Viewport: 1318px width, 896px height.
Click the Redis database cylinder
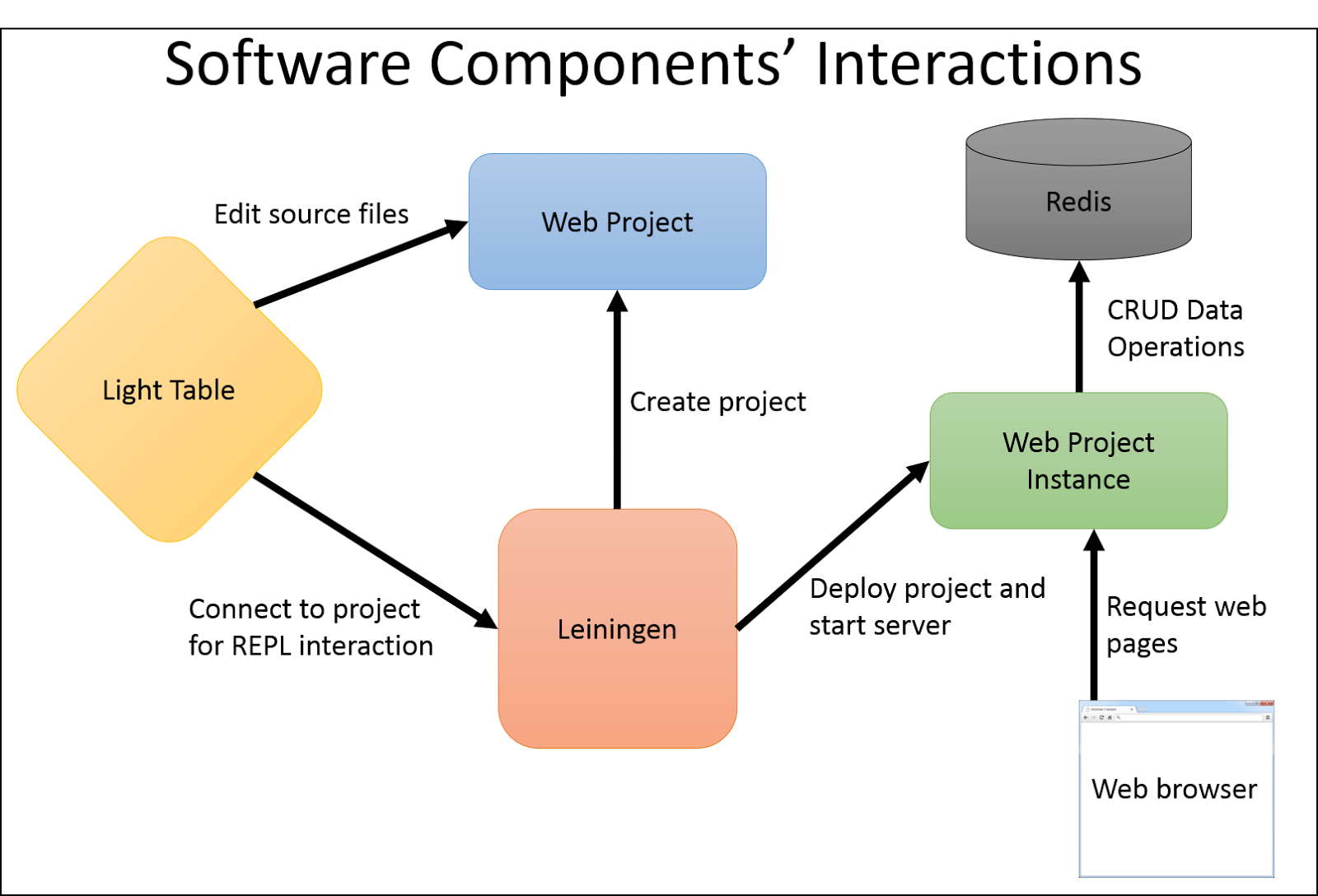[1078, 189]
